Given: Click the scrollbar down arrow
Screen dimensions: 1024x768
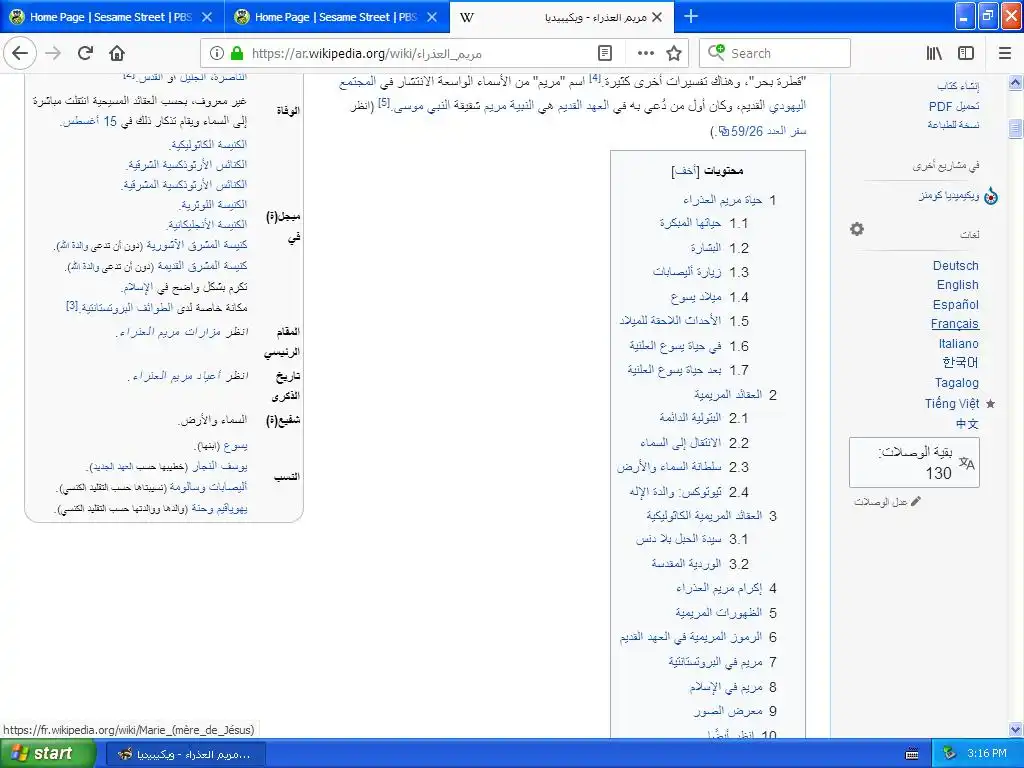Looking at the screenshot, I should pos(1015,729).
